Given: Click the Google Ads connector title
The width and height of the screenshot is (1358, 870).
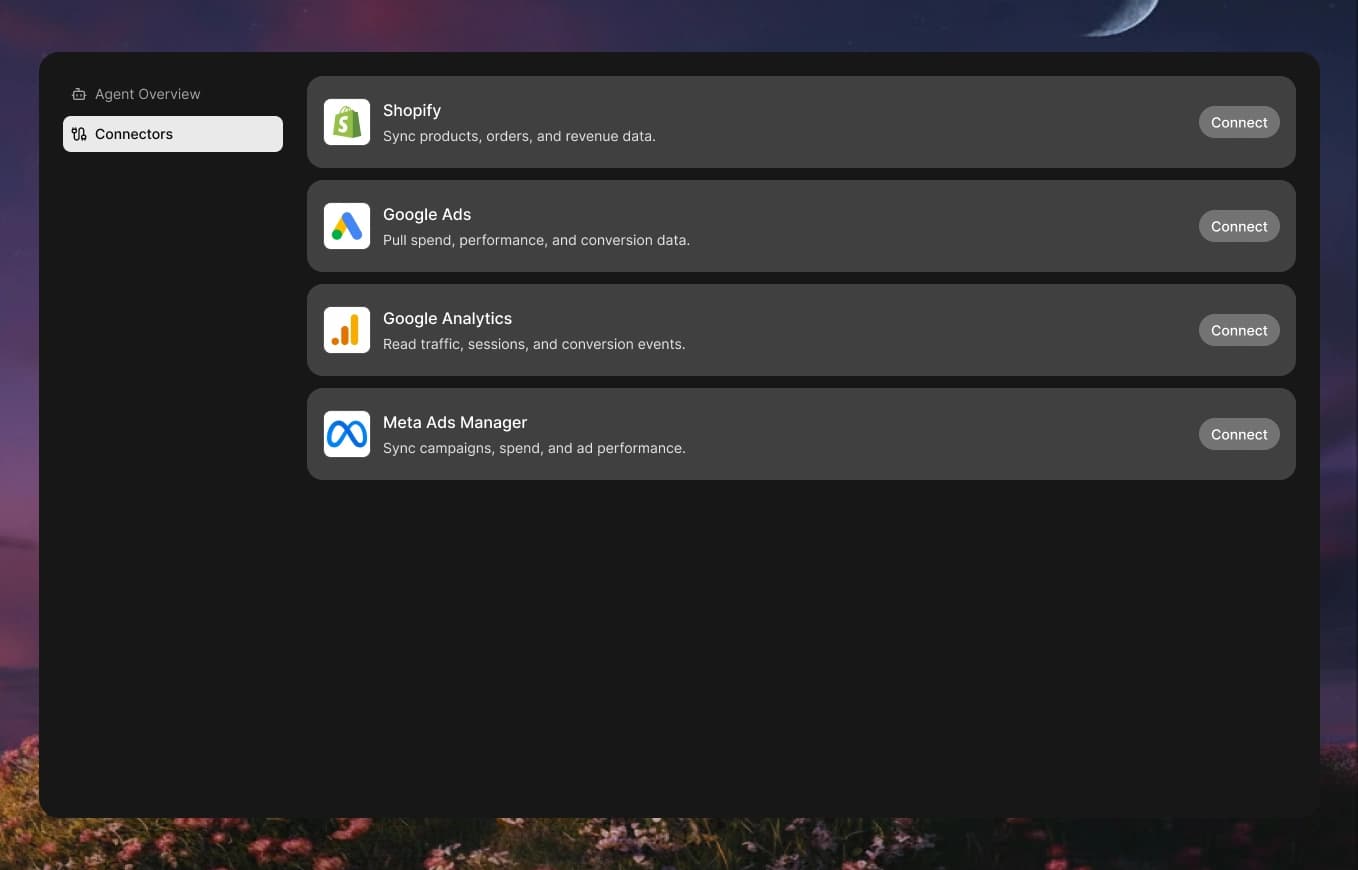Looking at the screenshot, I should (427, 214).
